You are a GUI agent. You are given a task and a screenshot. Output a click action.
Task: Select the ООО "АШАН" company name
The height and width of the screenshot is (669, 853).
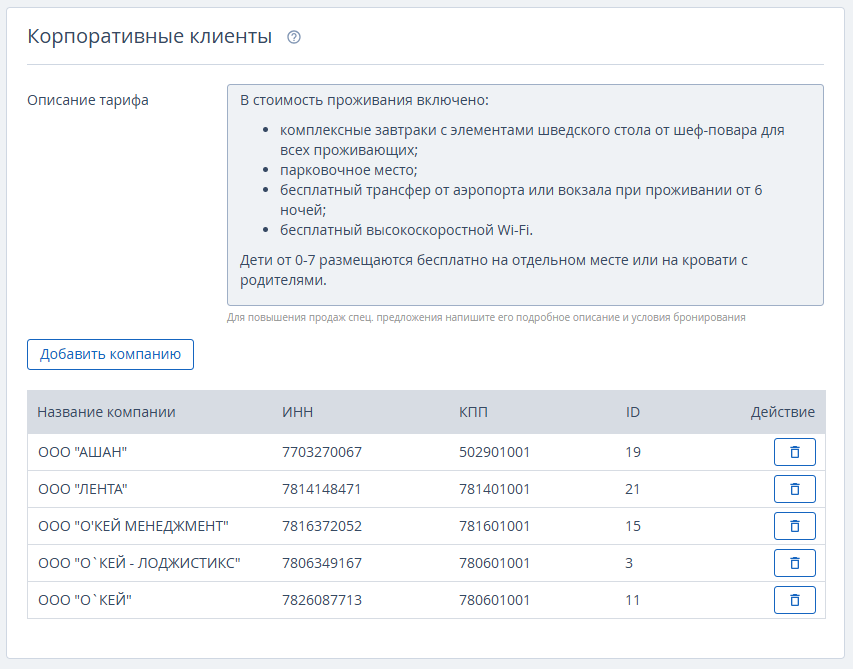pos(82,452)
